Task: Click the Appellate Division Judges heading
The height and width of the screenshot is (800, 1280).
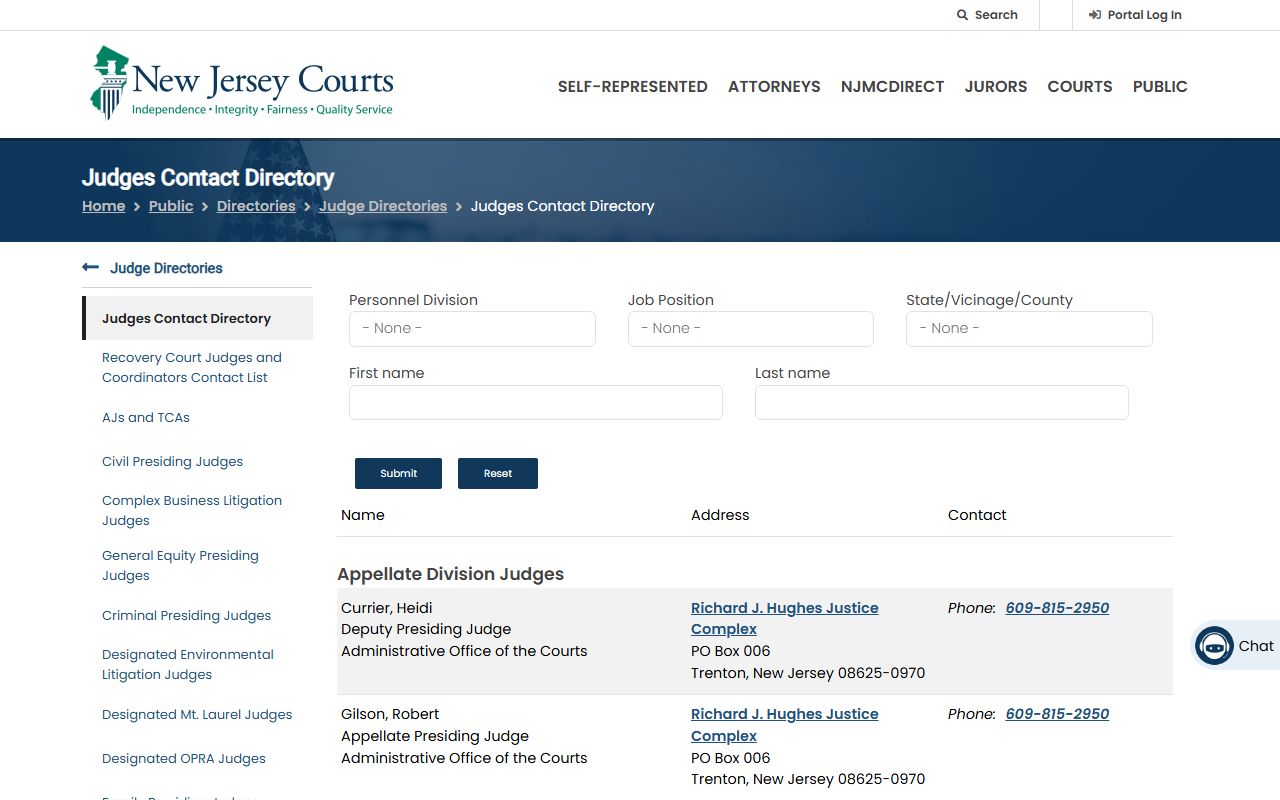Action: (451, 574)
